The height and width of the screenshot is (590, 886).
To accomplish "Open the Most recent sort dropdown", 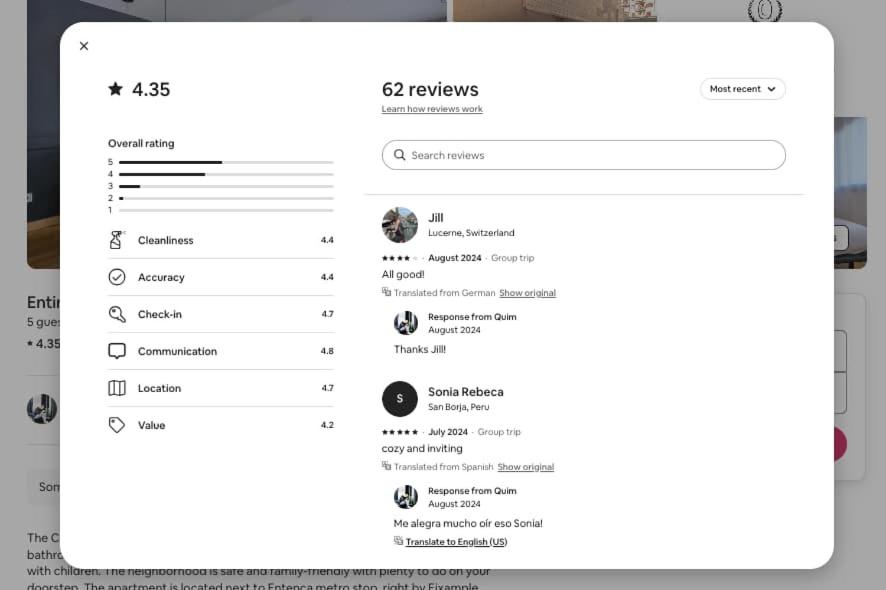I will tap(742, 89).
